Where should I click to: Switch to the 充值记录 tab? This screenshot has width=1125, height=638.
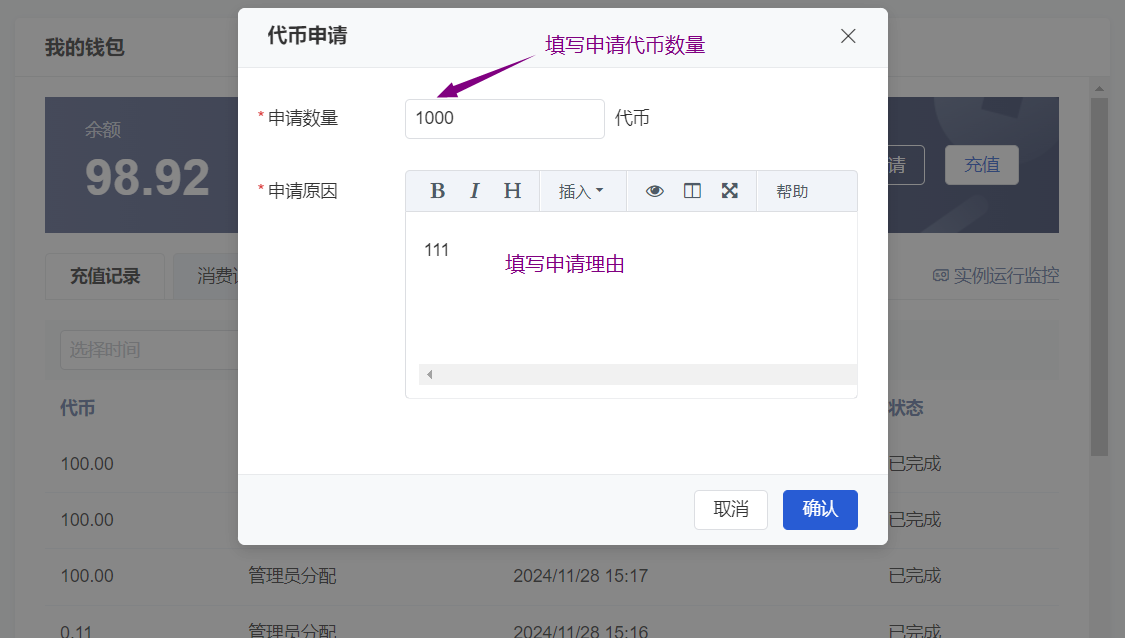tap(105, 276)
